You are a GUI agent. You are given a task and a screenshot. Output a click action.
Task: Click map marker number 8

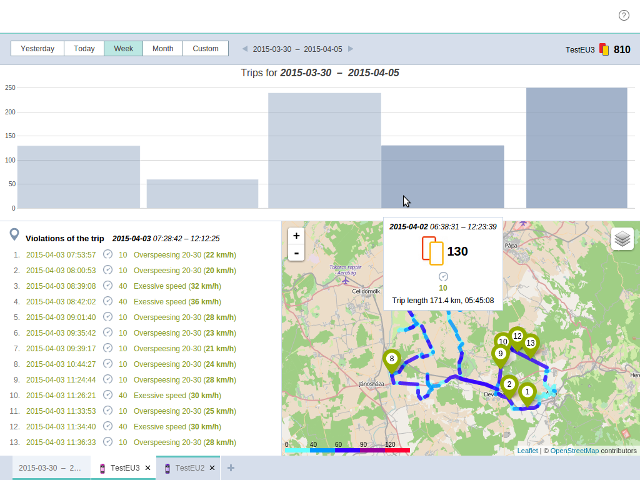click(x=392, y=361)
